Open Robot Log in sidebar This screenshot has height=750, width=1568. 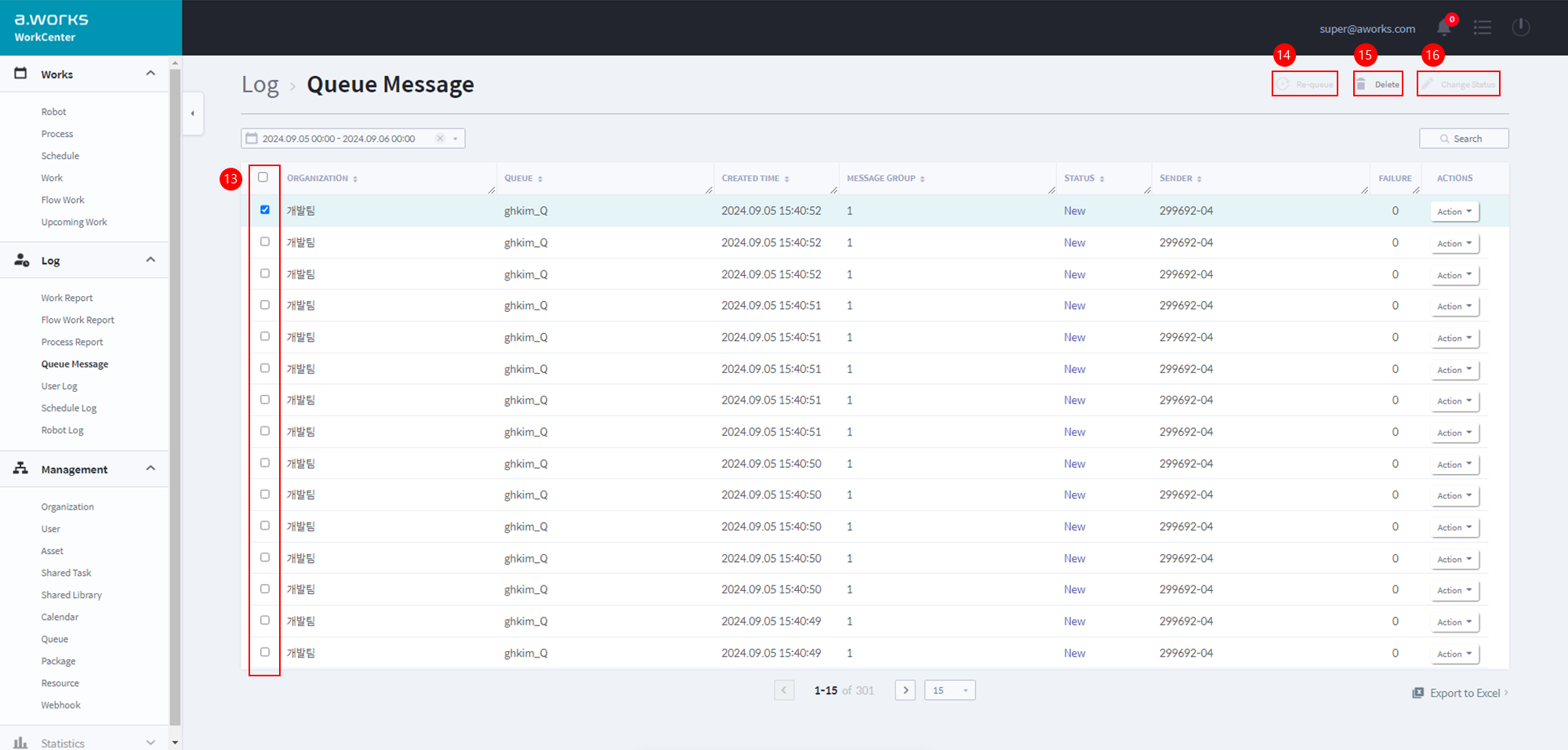tap(63, 430)
